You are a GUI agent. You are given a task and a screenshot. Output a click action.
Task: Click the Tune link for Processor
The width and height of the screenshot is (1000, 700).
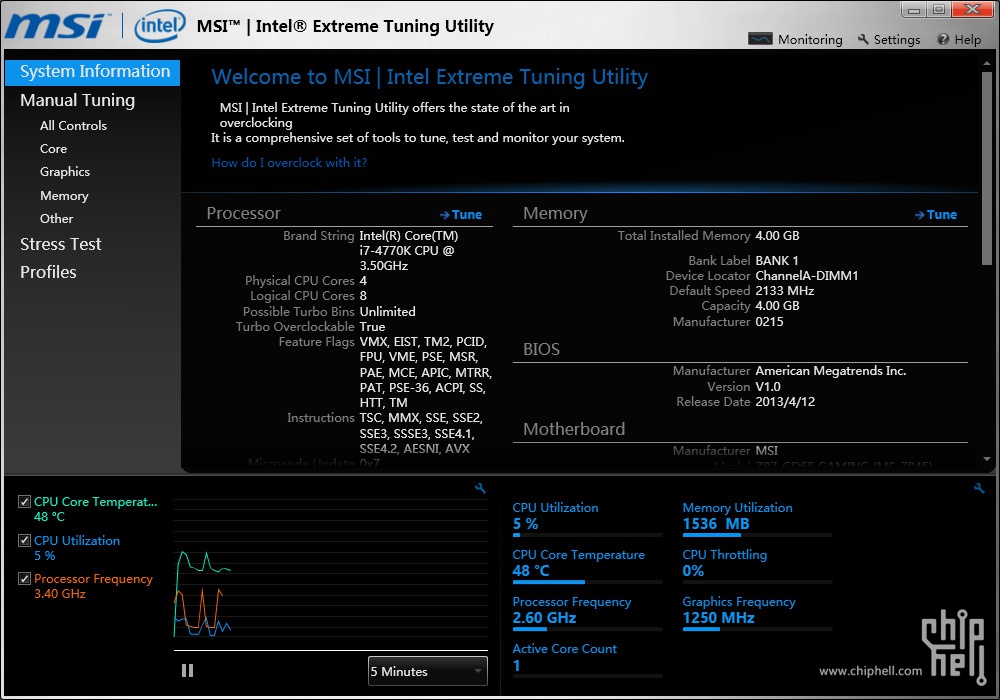461,215
